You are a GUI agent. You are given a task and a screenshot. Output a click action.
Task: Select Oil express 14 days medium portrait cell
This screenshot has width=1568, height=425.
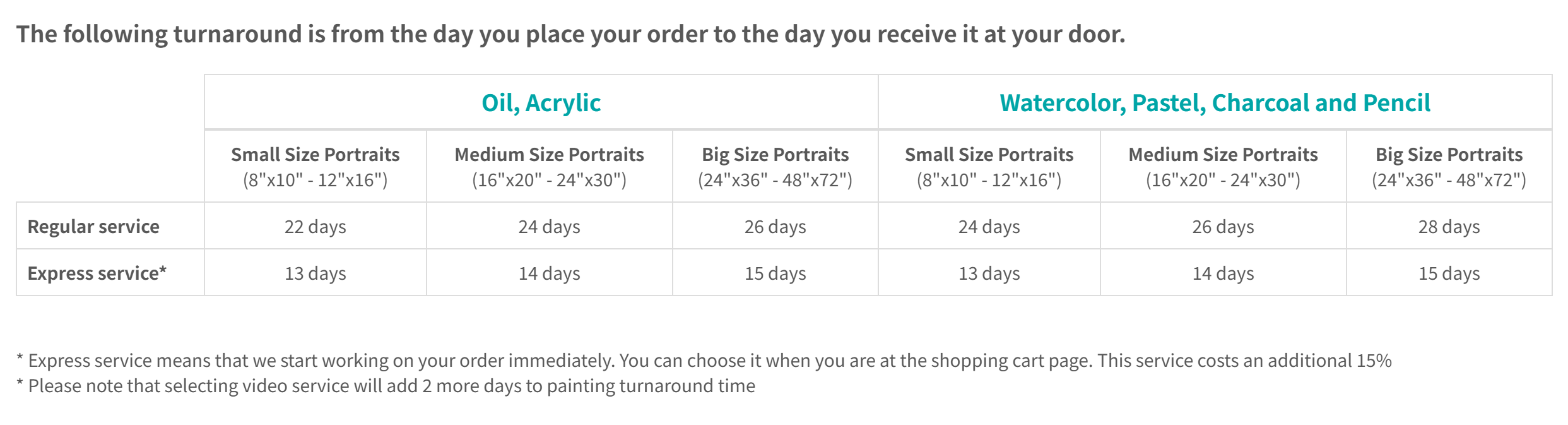pos(549,273)
